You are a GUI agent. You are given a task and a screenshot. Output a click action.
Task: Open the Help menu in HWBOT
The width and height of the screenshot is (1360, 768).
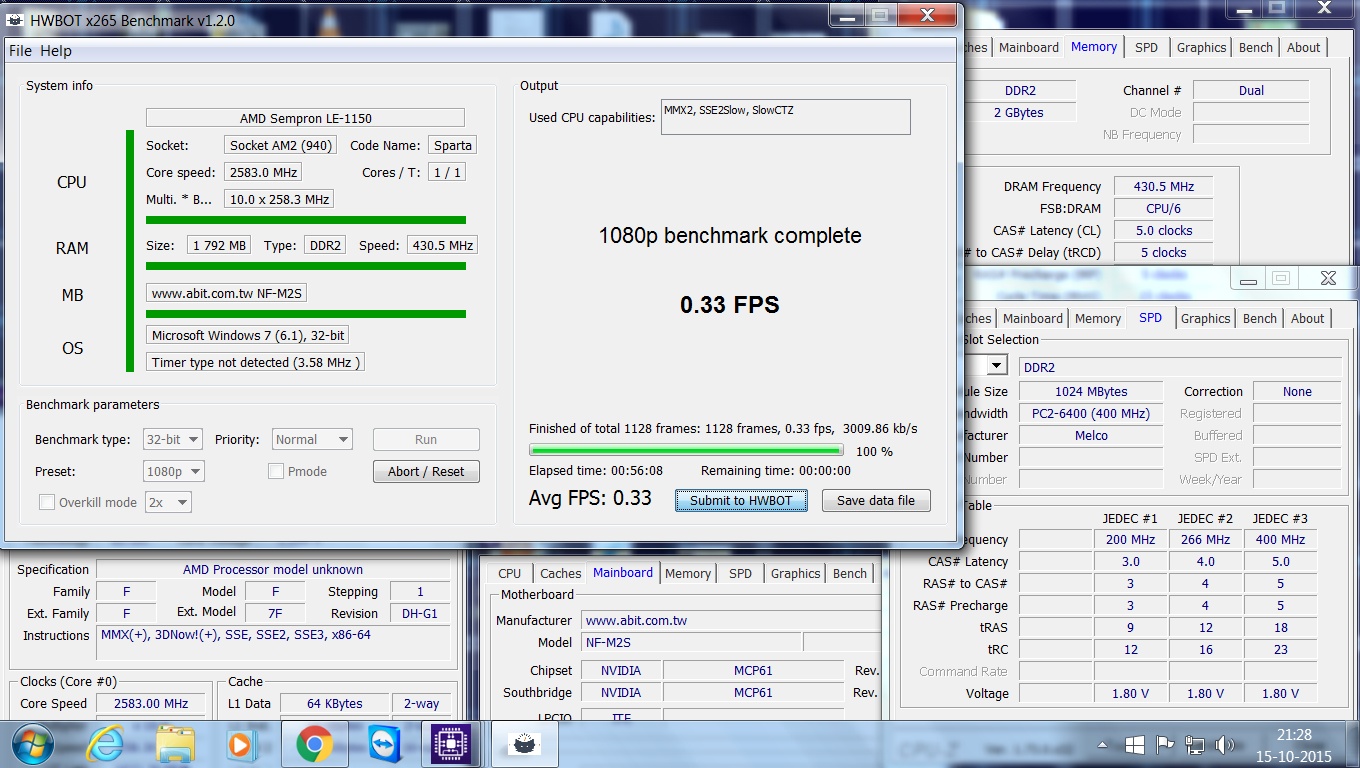coord(56,51)
